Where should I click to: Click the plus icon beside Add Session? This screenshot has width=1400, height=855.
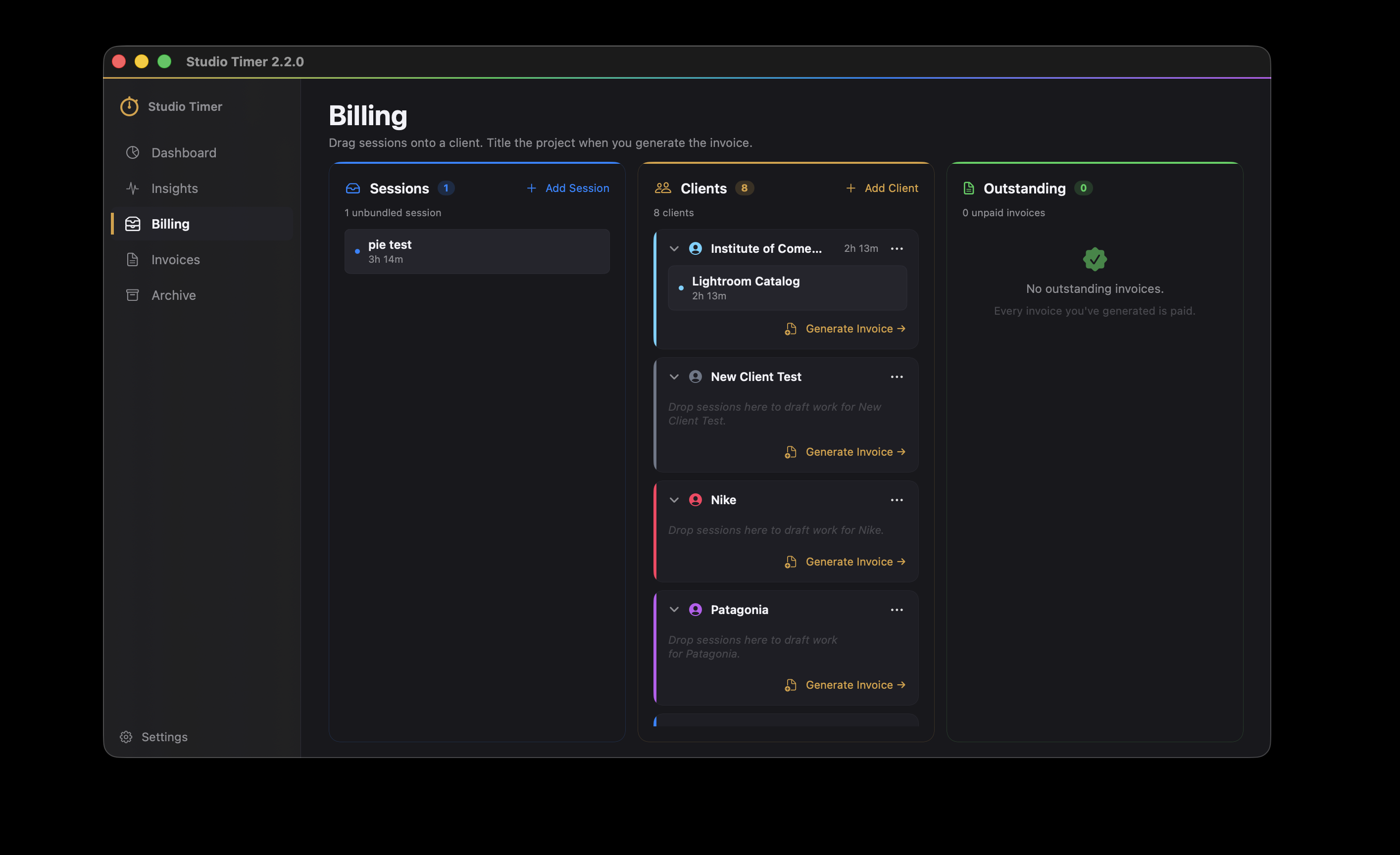point(531,188)
